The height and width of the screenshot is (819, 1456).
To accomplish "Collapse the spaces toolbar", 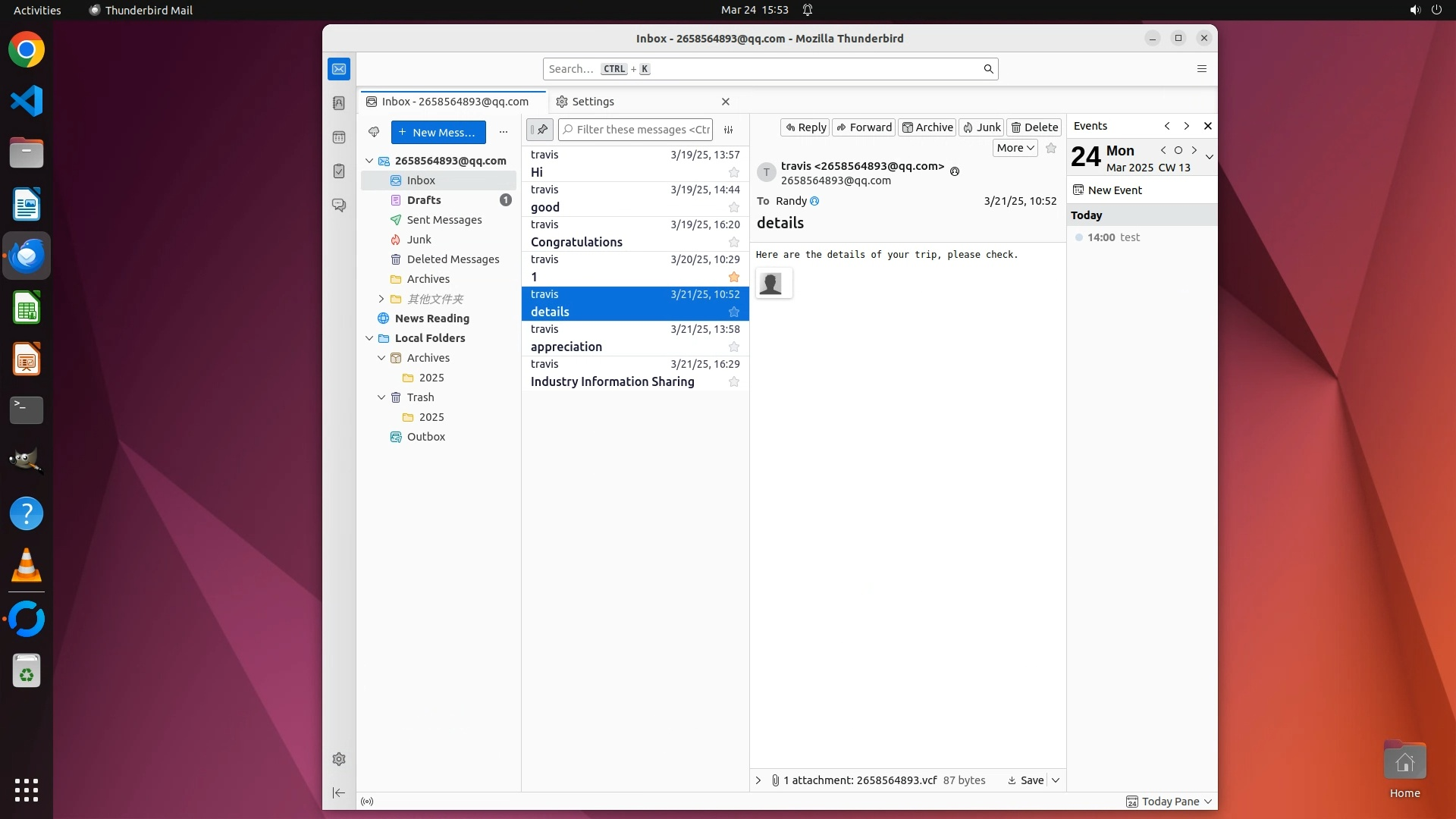I will pyautogui.click(x=339, y=792).
